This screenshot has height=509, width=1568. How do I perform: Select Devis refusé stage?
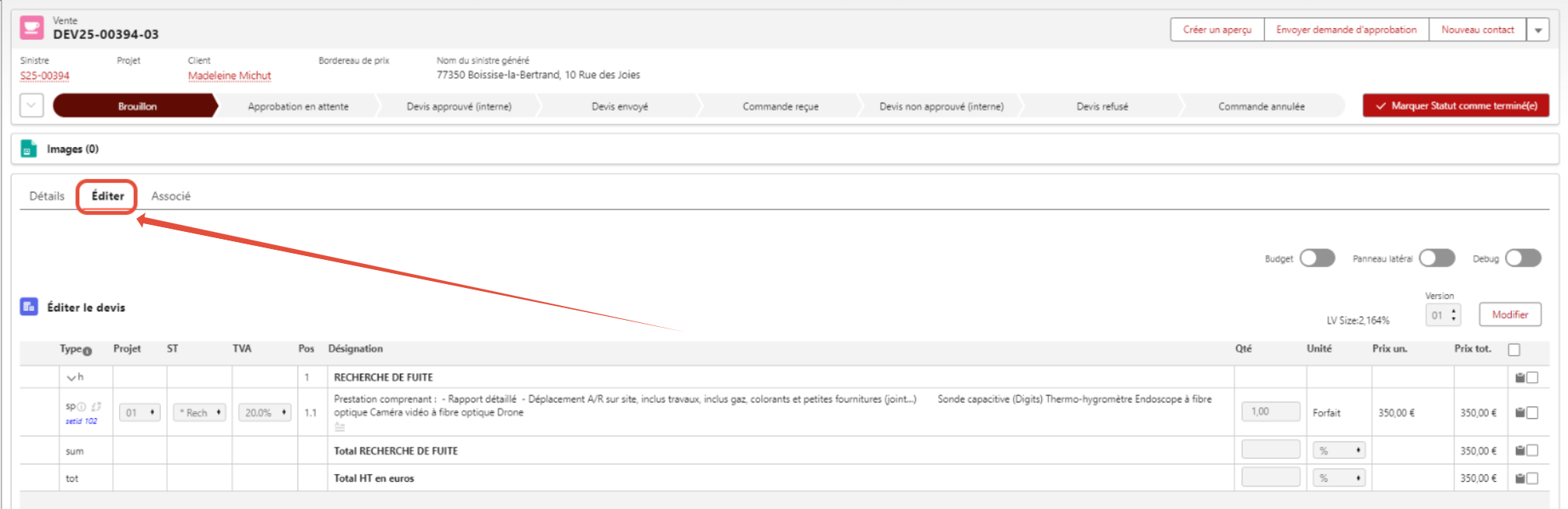pyautogui.click(x=1102, y=106)
